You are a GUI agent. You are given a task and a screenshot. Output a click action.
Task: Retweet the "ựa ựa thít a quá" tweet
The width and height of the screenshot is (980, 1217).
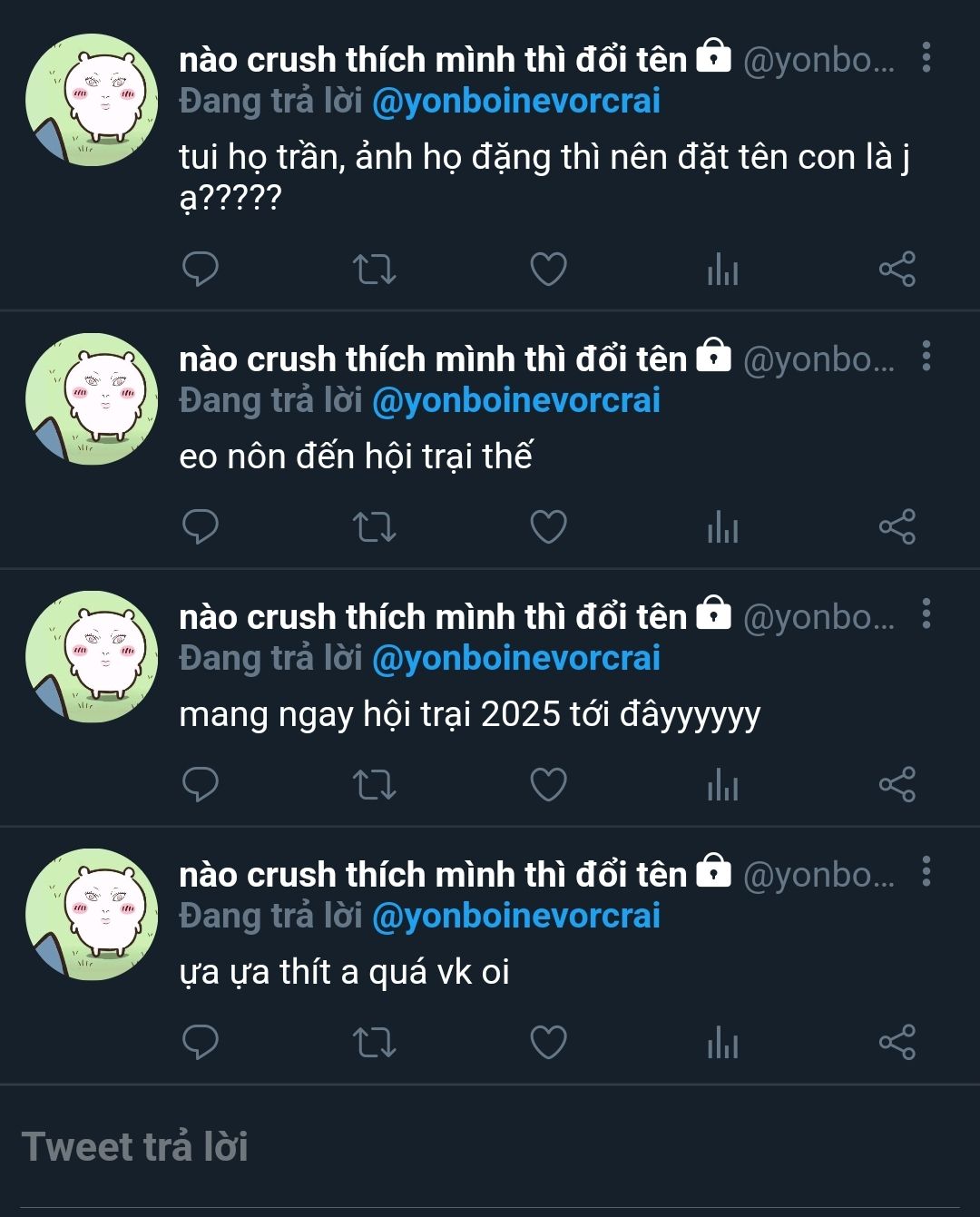coord(374,1042)
